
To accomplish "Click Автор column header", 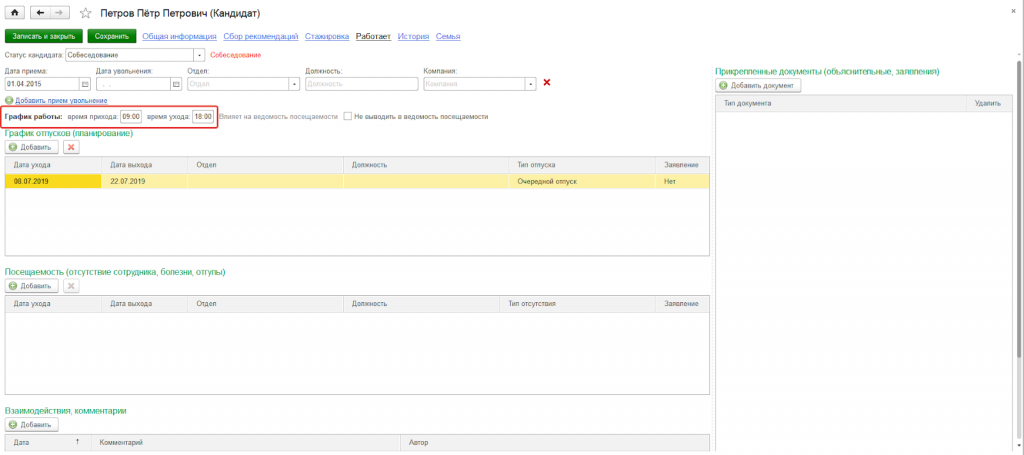I will pos(554,443).
